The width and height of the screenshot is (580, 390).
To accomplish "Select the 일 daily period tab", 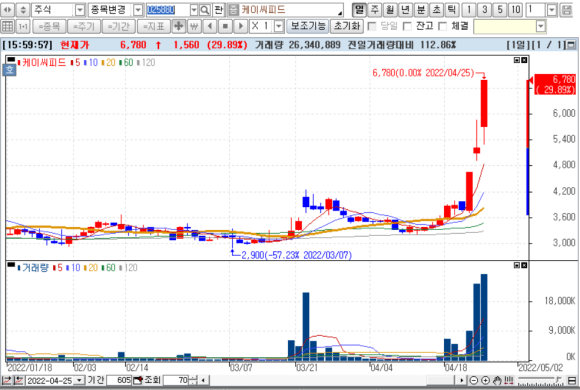I will (x=359, y=10).
